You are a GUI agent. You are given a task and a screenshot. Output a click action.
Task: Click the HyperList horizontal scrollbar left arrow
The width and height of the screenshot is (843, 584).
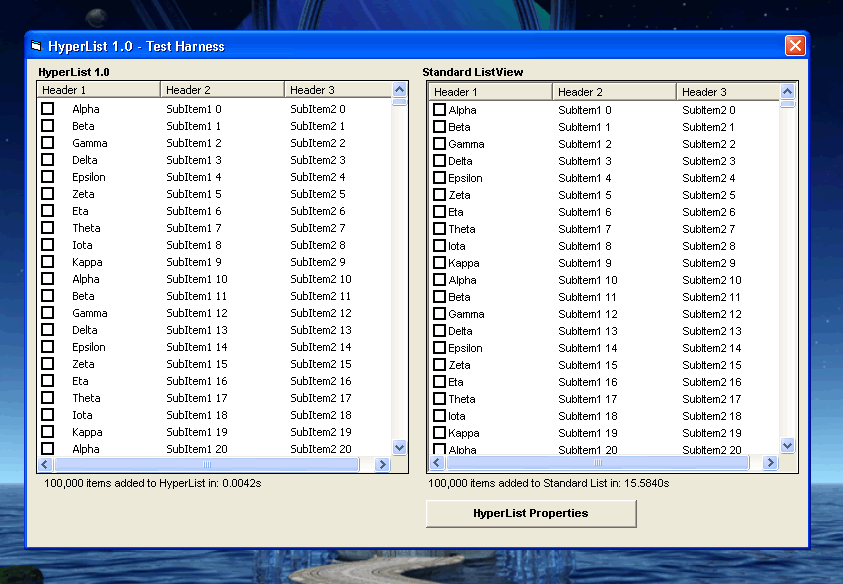[46, 465]
